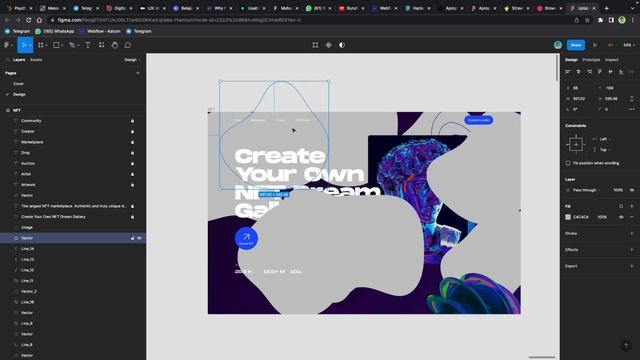This screenshot has width=640, height=360.
Task: Unlock the Creator layer
Action: [132, 131]
